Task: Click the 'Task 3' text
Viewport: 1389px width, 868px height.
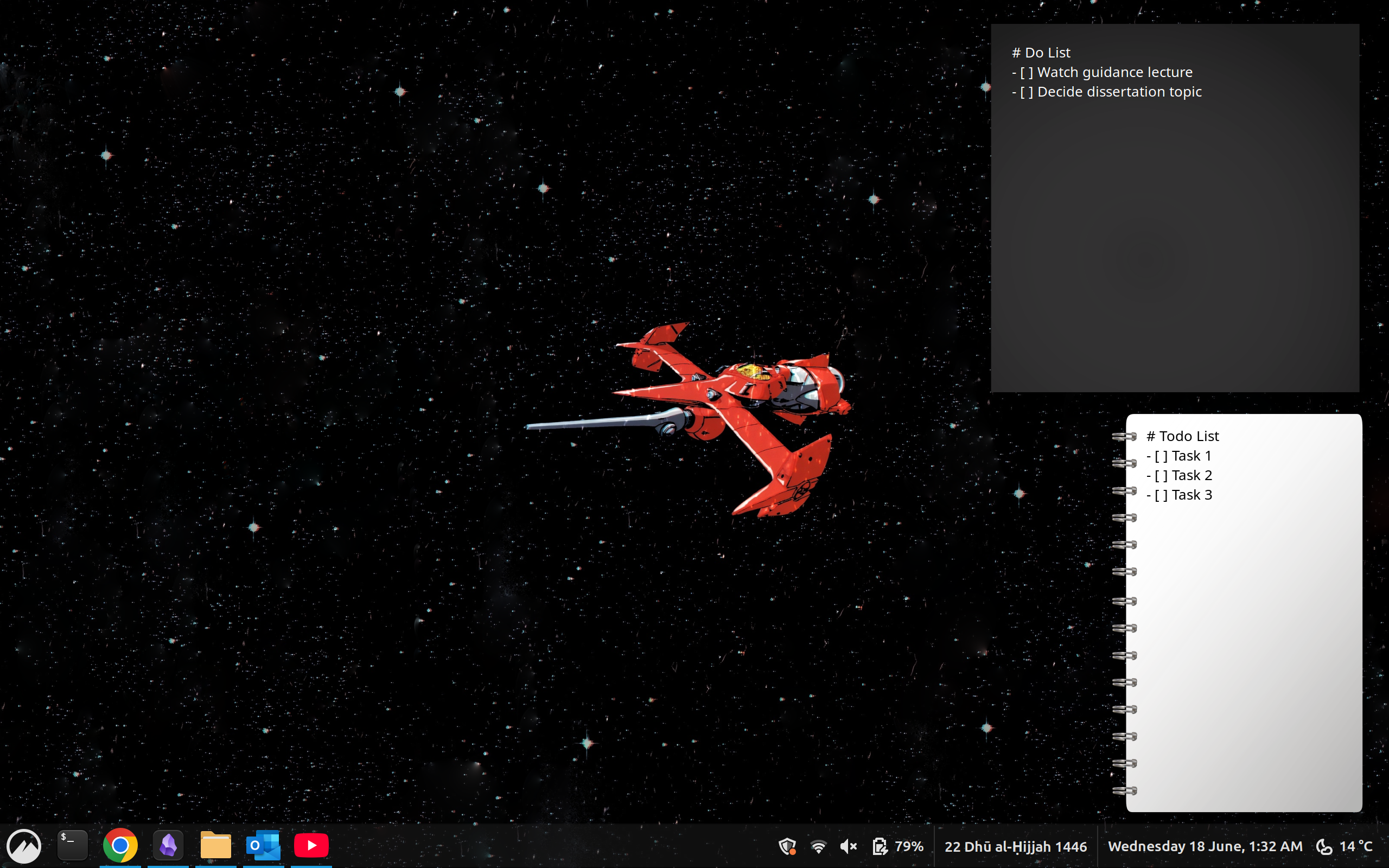Action: [1192, 495]
